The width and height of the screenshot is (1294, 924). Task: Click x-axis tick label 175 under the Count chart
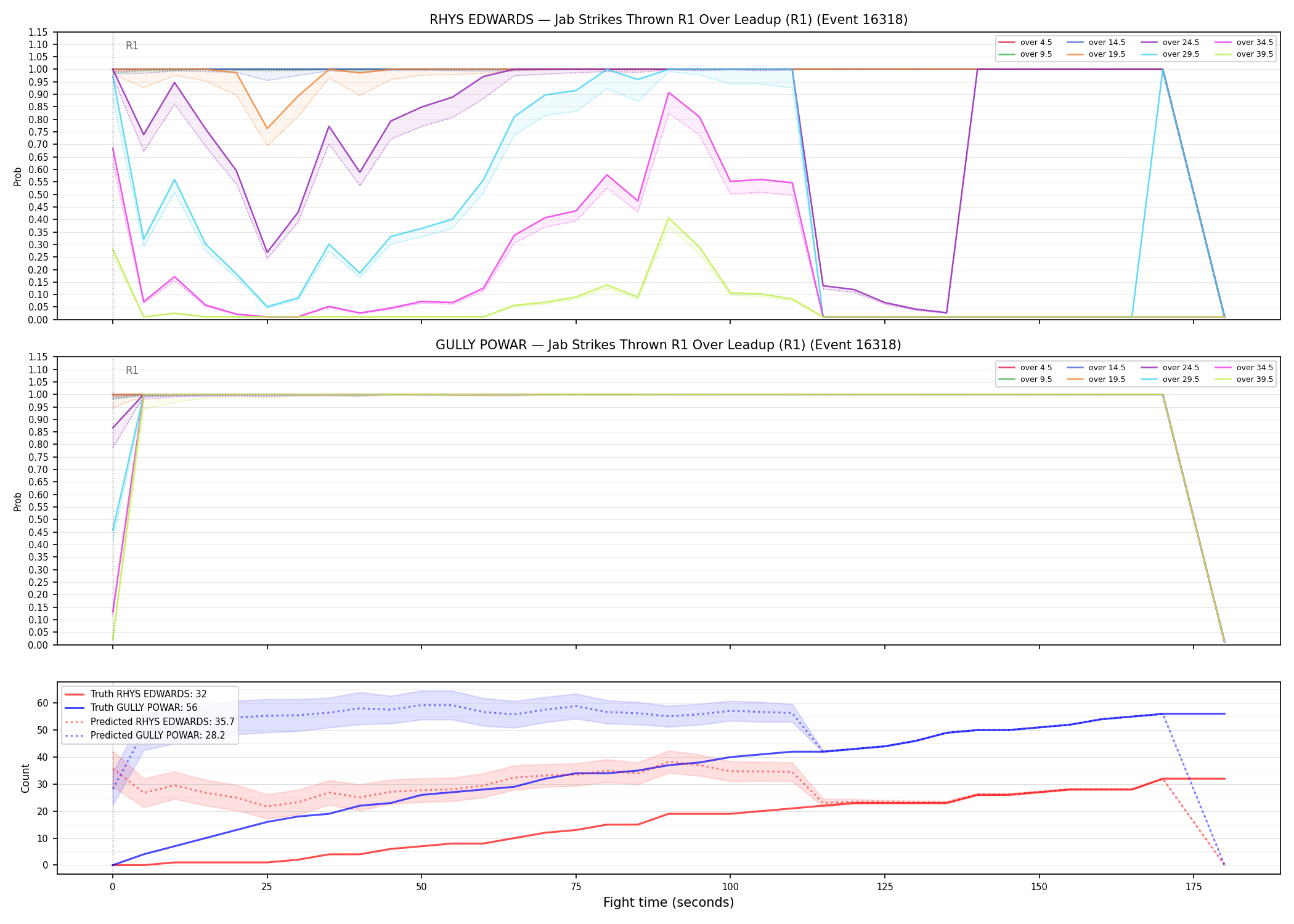tap(1194, 887)
